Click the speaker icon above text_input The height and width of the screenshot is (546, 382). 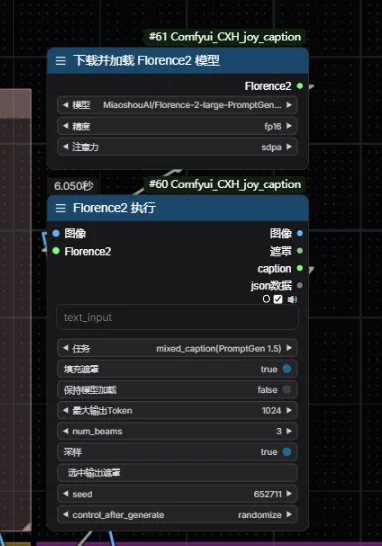292,299
